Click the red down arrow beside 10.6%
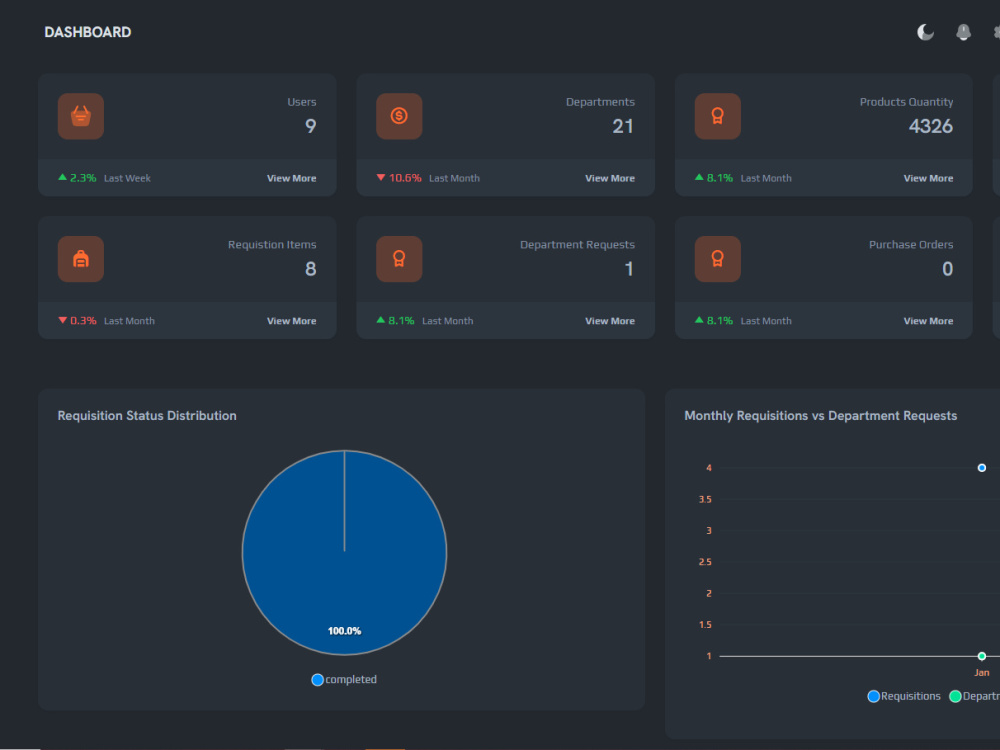 381,177
